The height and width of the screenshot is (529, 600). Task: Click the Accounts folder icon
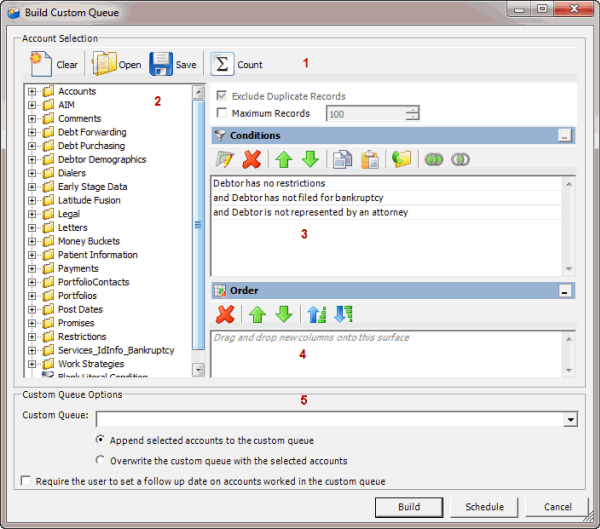pyautogui.click(x=48, y=91)
